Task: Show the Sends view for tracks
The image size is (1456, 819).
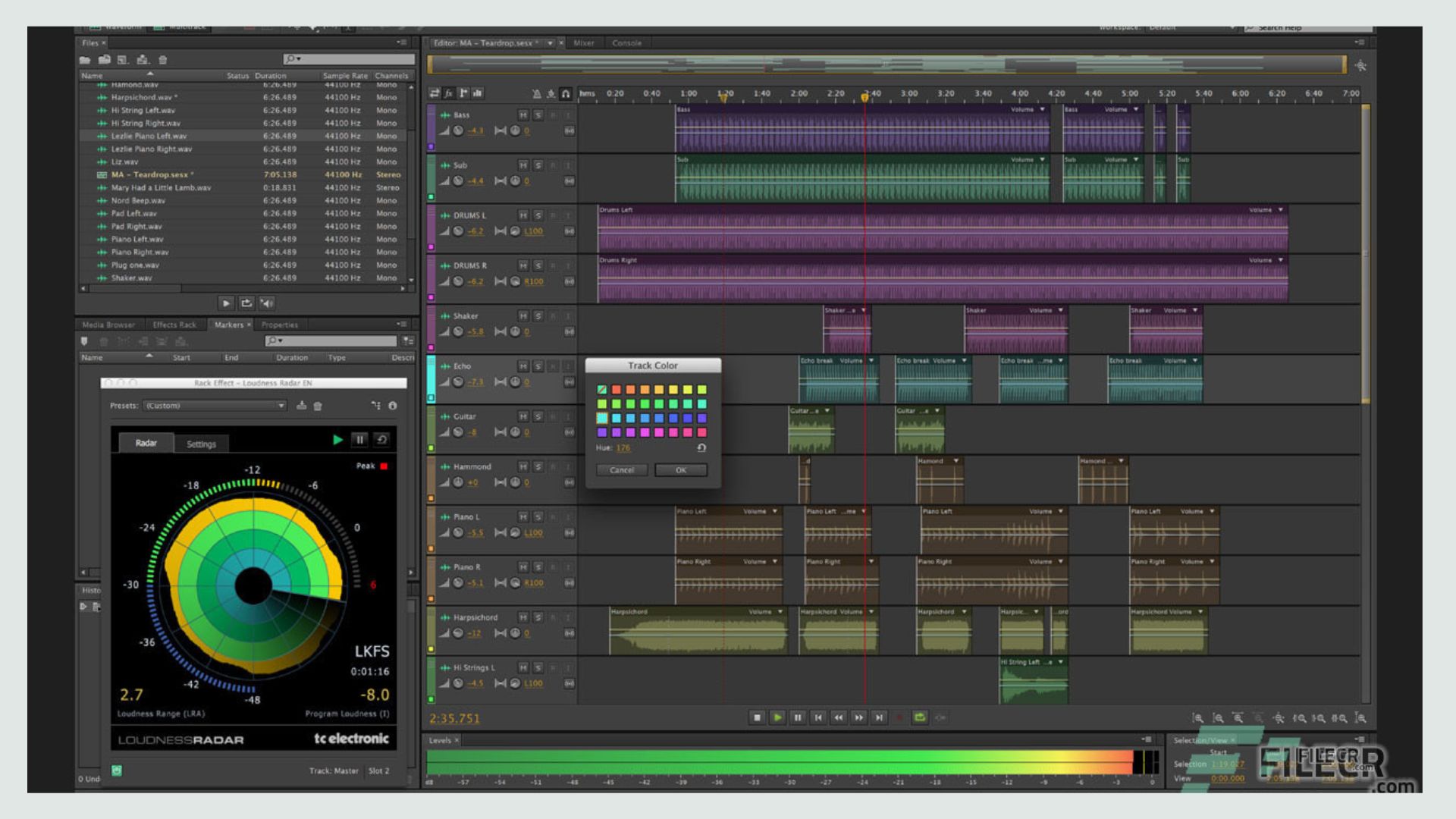Action: (x=463, y=93)
